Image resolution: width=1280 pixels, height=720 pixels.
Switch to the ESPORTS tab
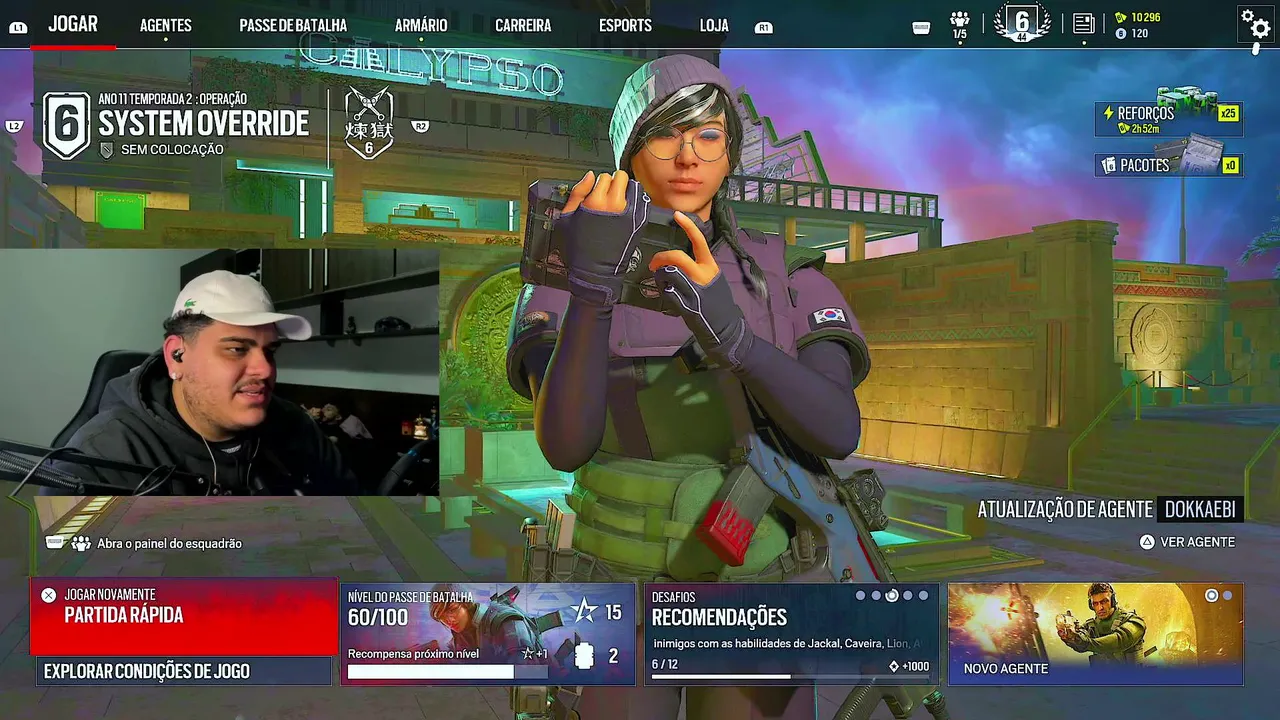click(x=625, y=26)
